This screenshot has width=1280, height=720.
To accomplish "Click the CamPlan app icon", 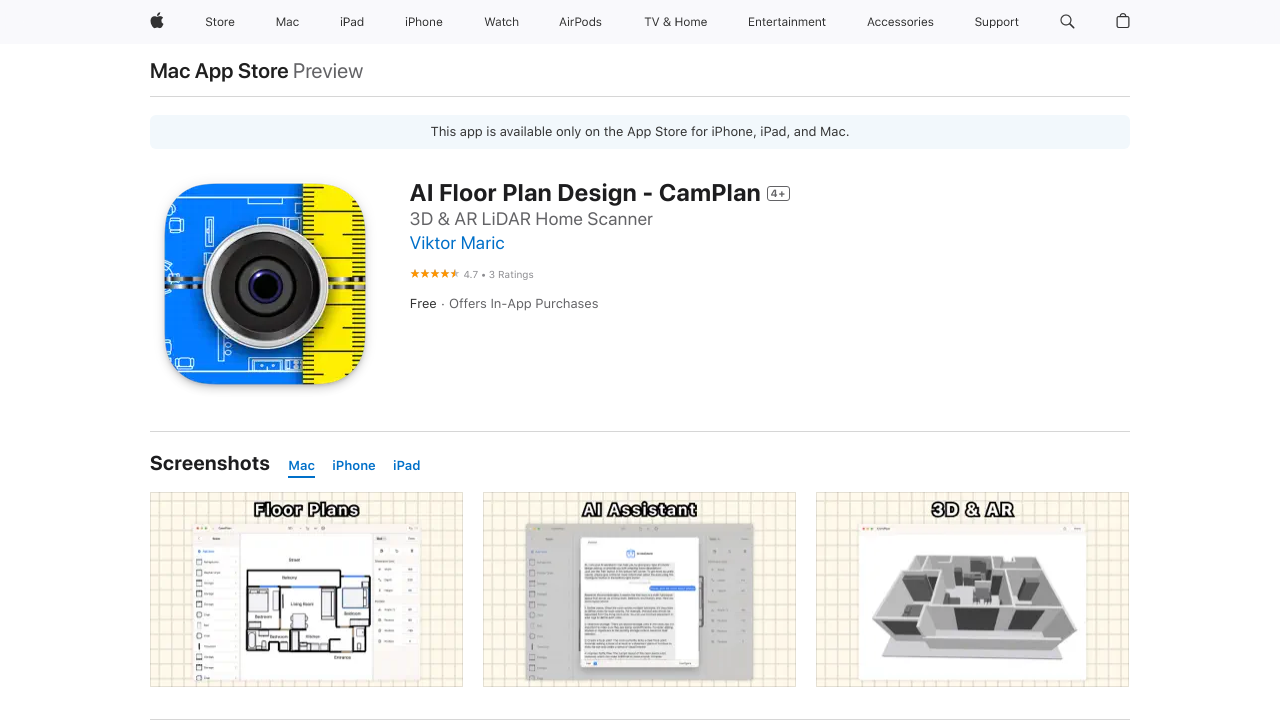I will click(x=265, y=284).
